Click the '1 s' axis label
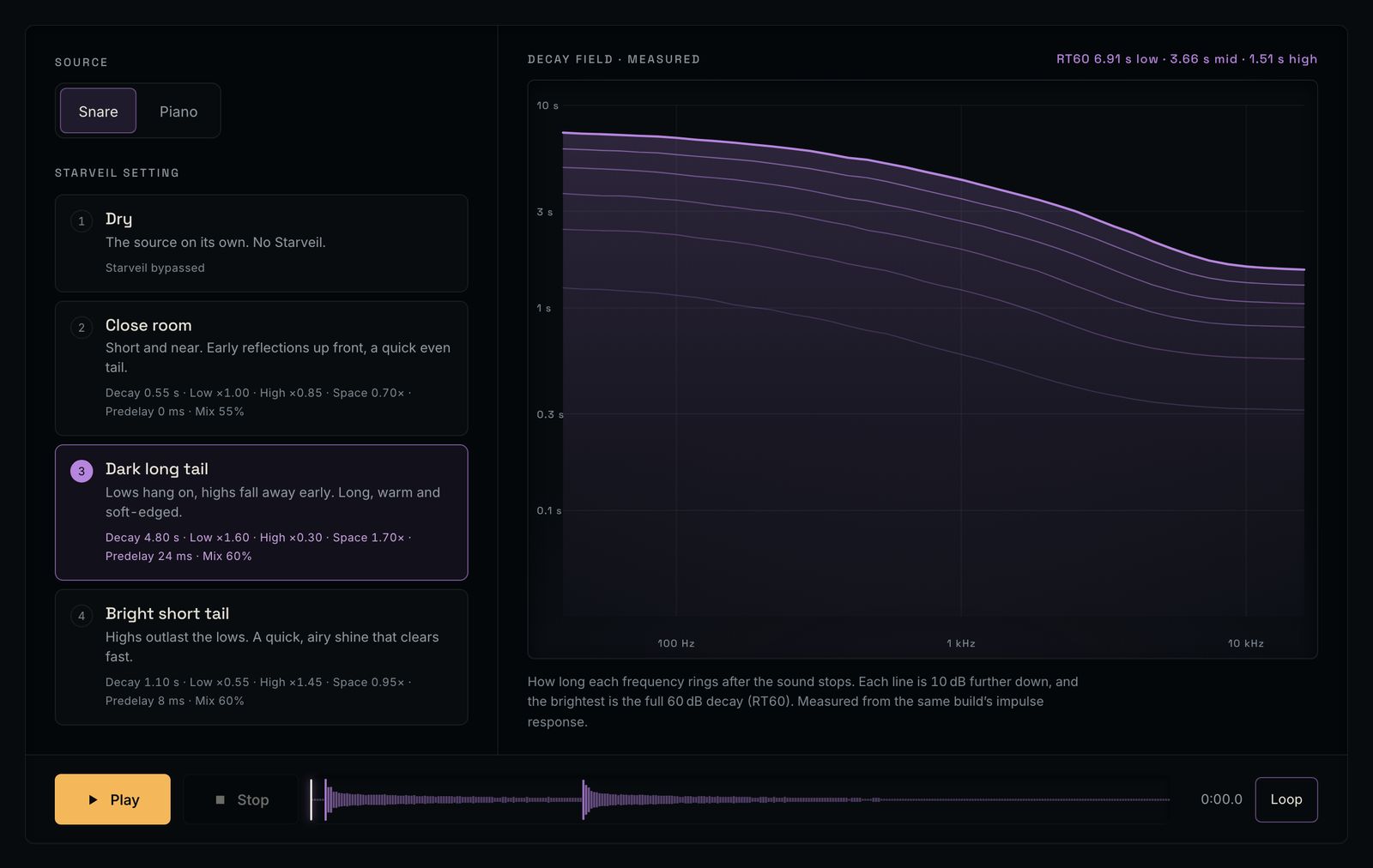The height and width of the screenshot is (868, 1373). [544, 308]
